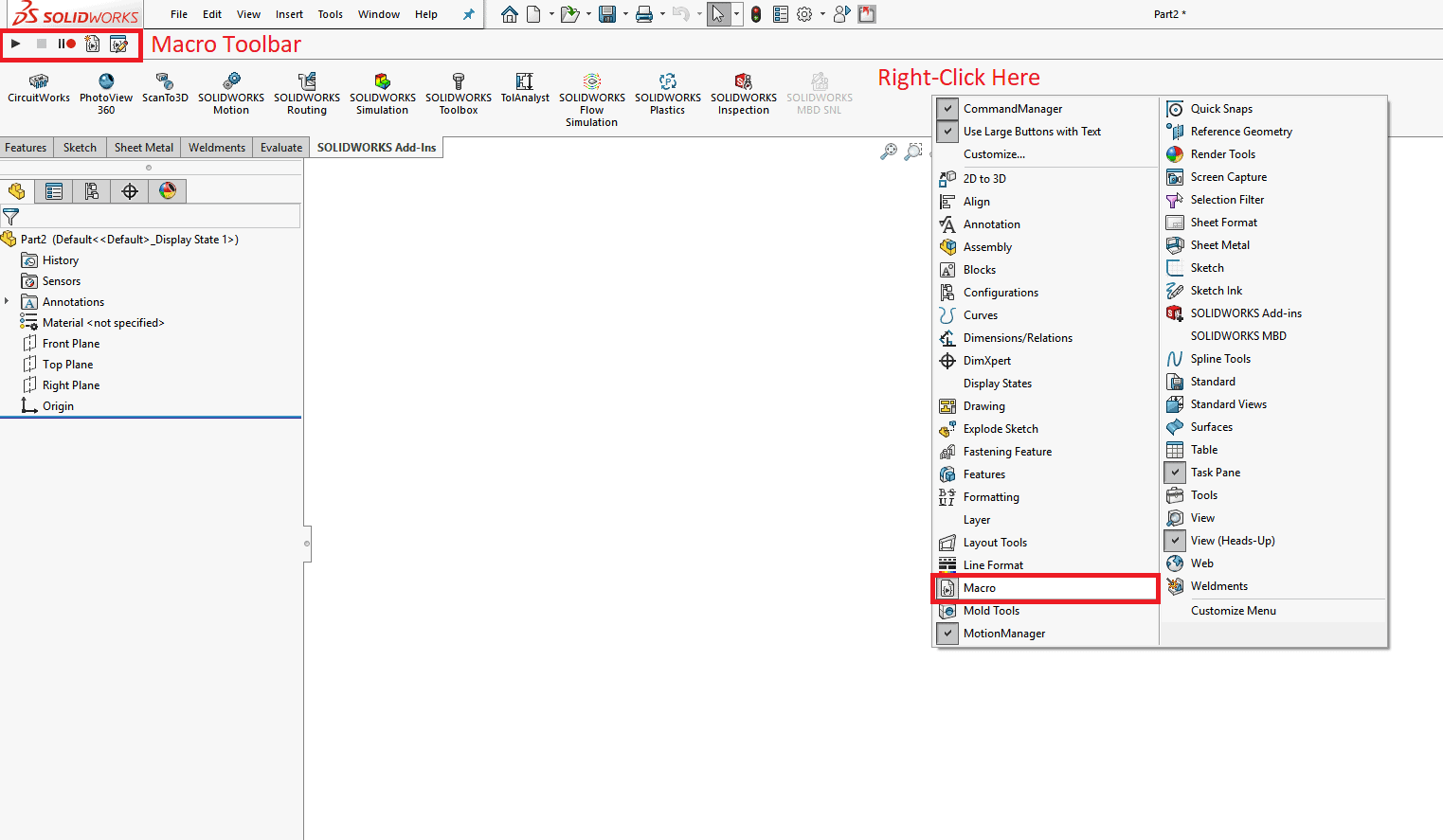Open dropdown arrow next to Undo
Image resolution: width=1443 pixels, height=840 pixels.
tap(699, 14)
